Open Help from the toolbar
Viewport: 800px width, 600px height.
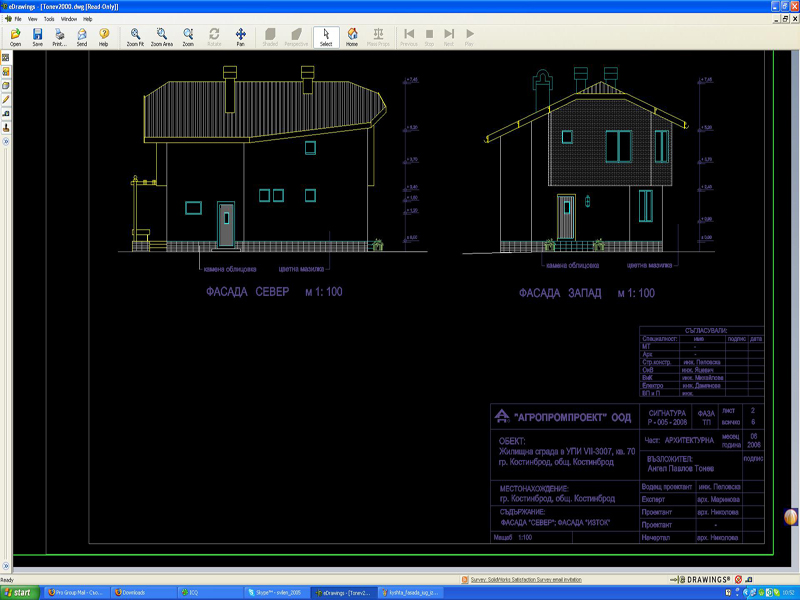103,37
